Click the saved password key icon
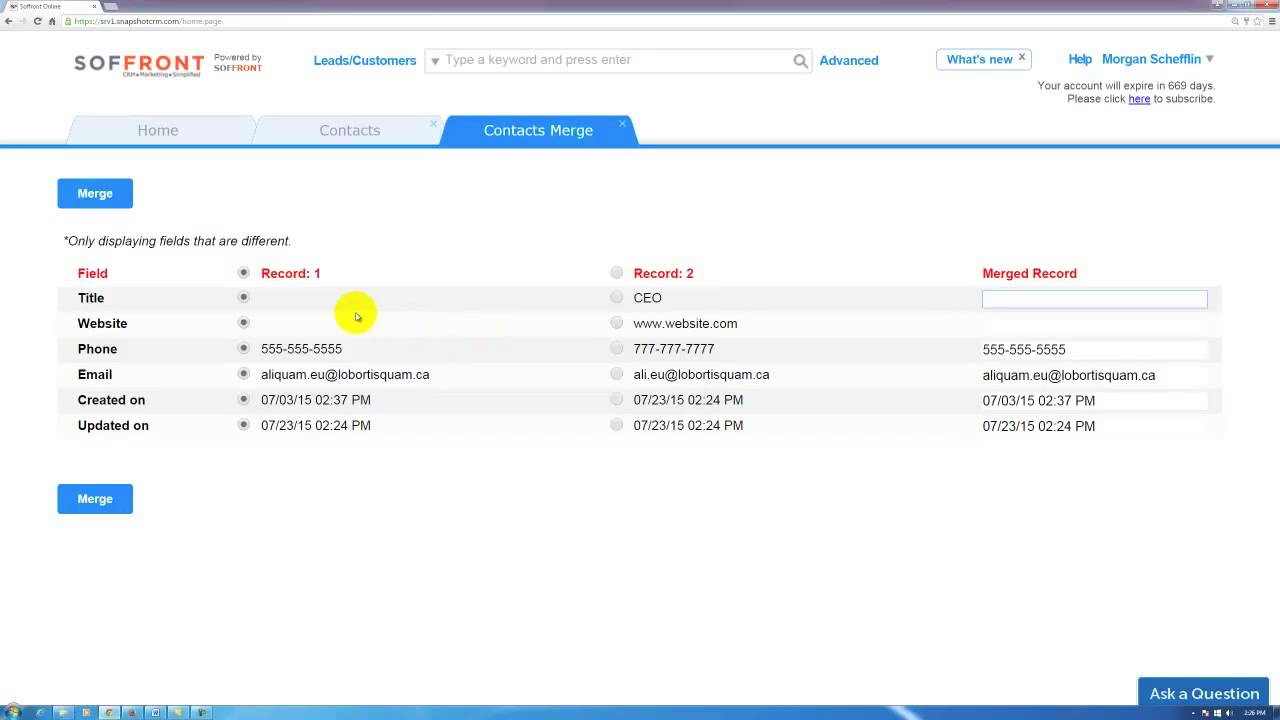 click(1246, 21)
